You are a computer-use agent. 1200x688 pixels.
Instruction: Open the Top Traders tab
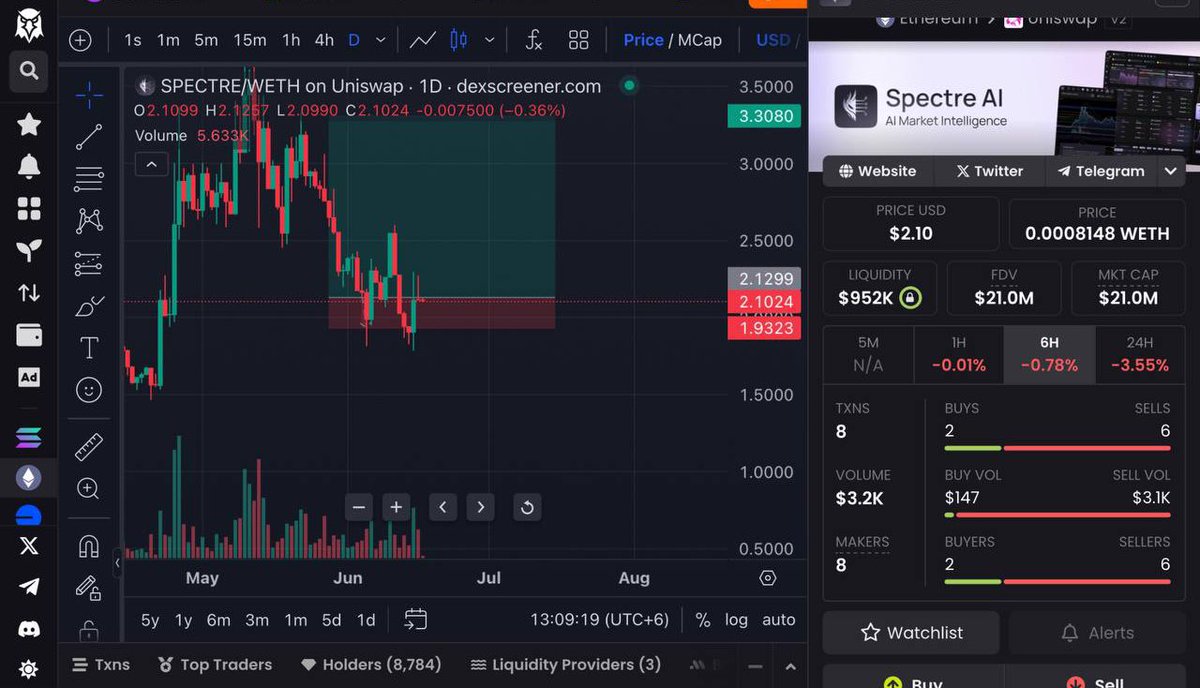[x=215, y=664]
